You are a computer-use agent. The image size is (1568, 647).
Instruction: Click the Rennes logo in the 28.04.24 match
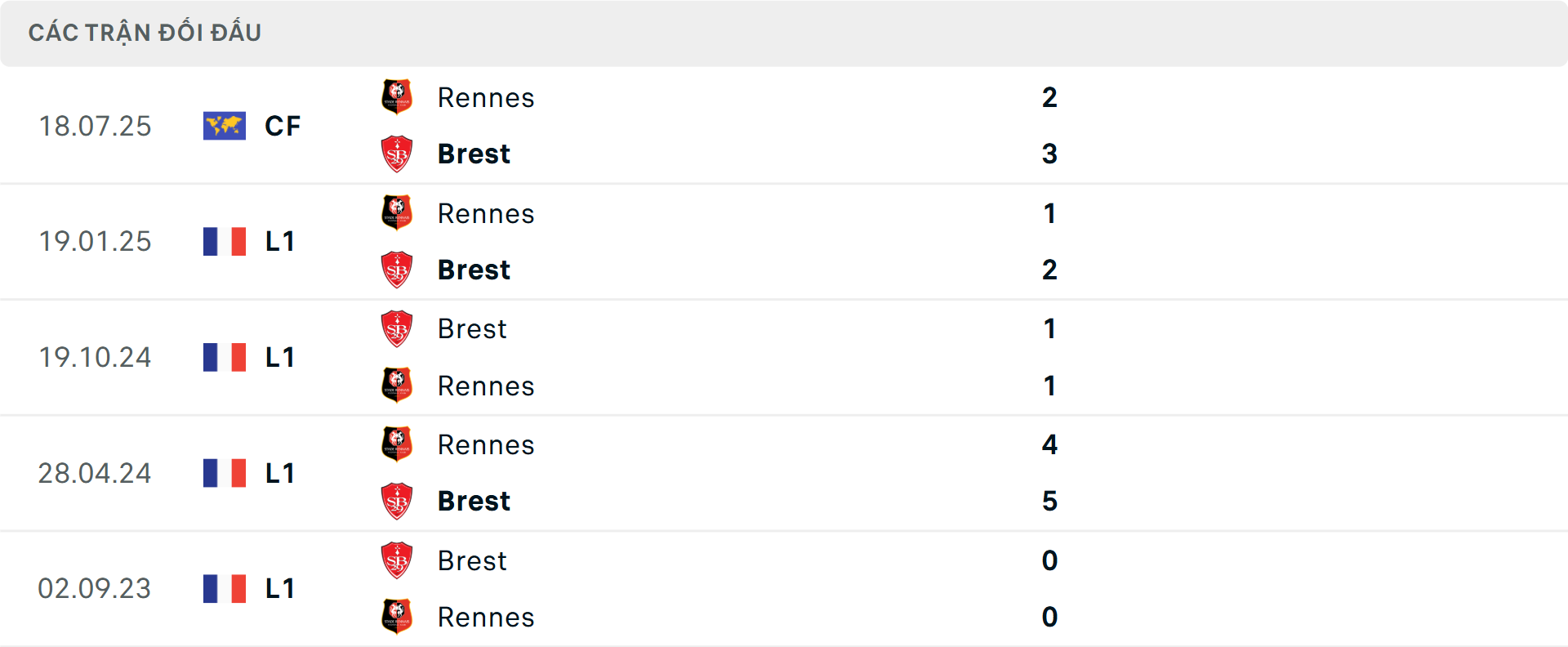coord(397,444)
